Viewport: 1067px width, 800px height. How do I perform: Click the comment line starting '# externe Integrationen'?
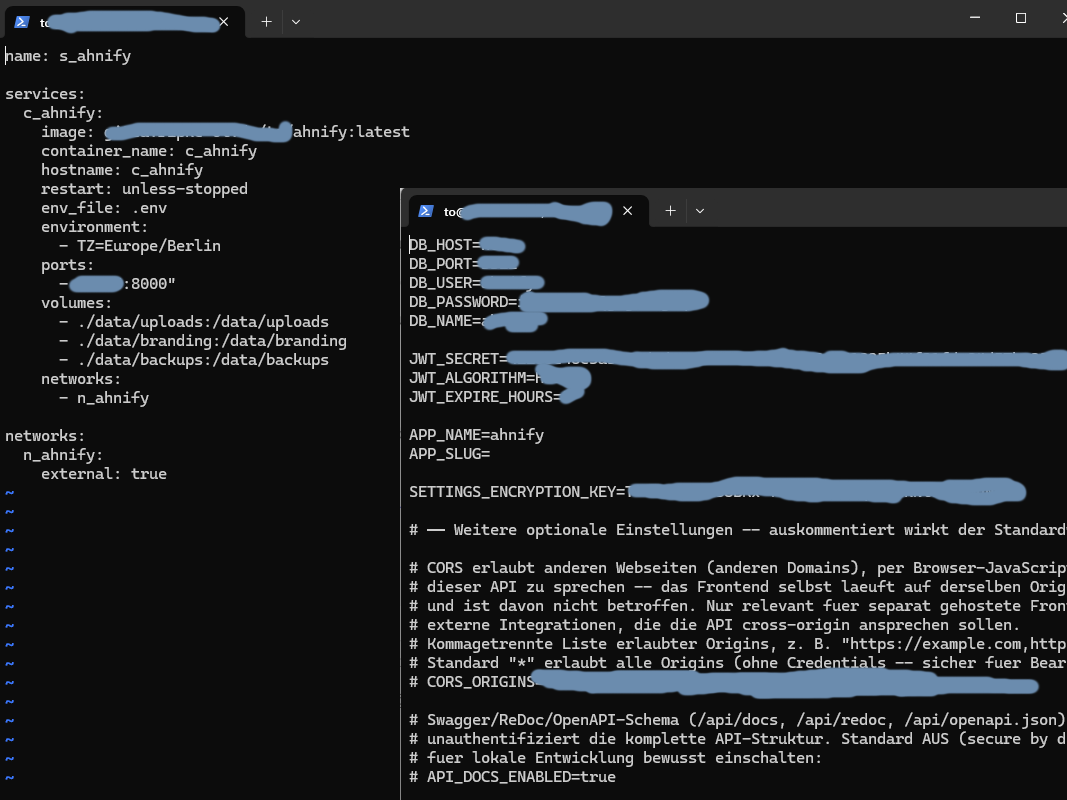715,625
